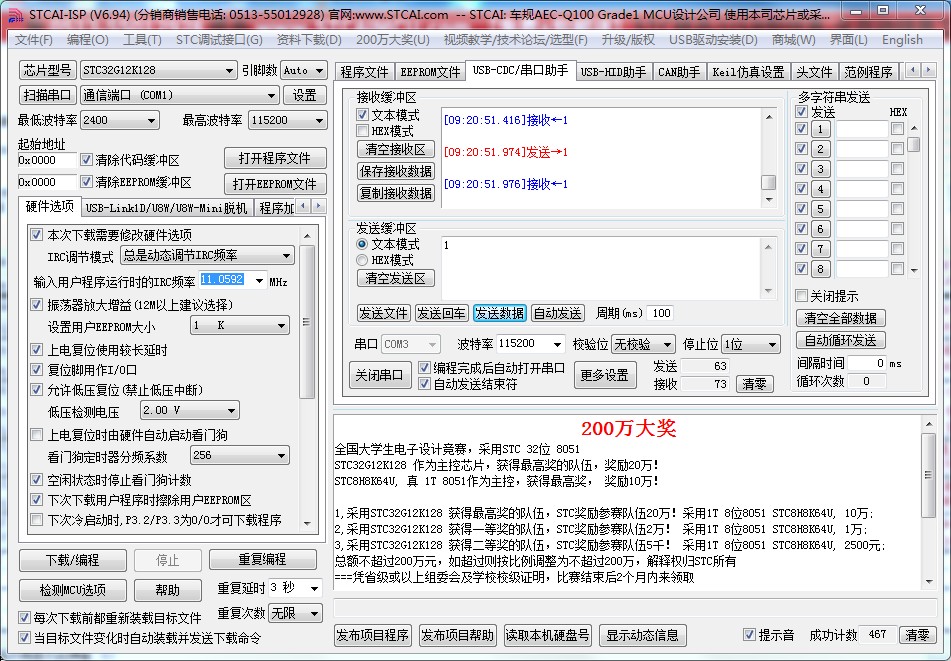The image size is (951, 661).
Task: Toggle 自动发送结束符 checkbox
Action: pos(425,383)
